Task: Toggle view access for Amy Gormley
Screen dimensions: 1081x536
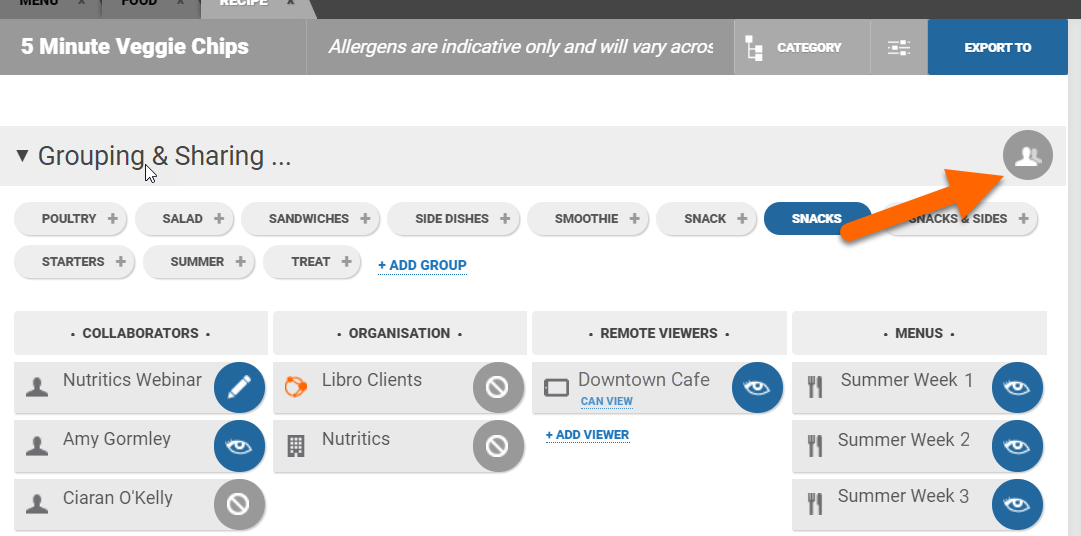Action: point(239,446)
